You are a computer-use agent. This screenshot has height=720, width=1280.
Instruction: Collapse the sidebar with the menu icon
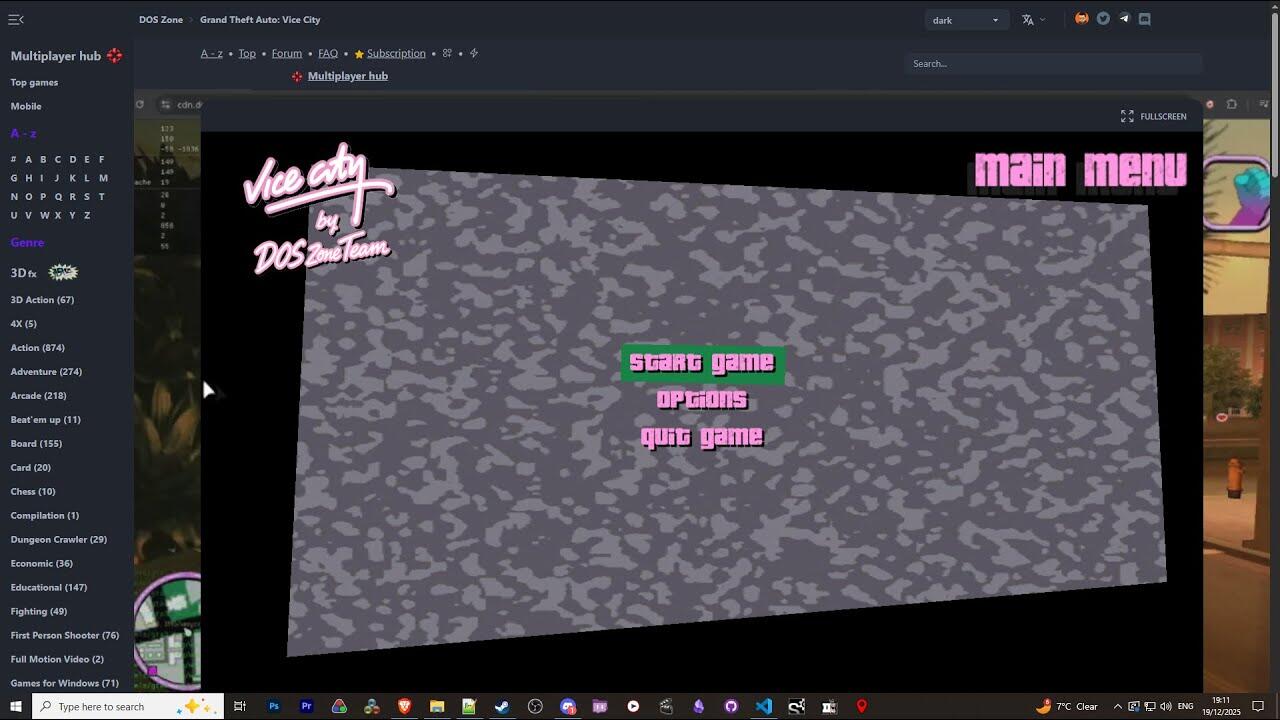[16, 19]
